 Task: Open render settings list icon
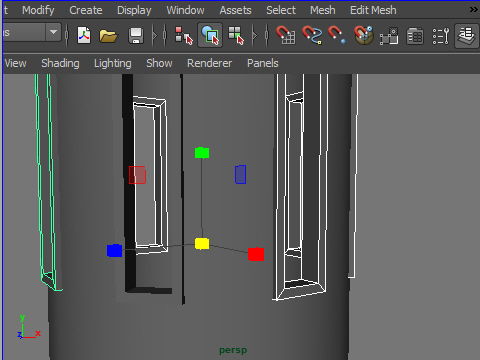click(440, 36)
